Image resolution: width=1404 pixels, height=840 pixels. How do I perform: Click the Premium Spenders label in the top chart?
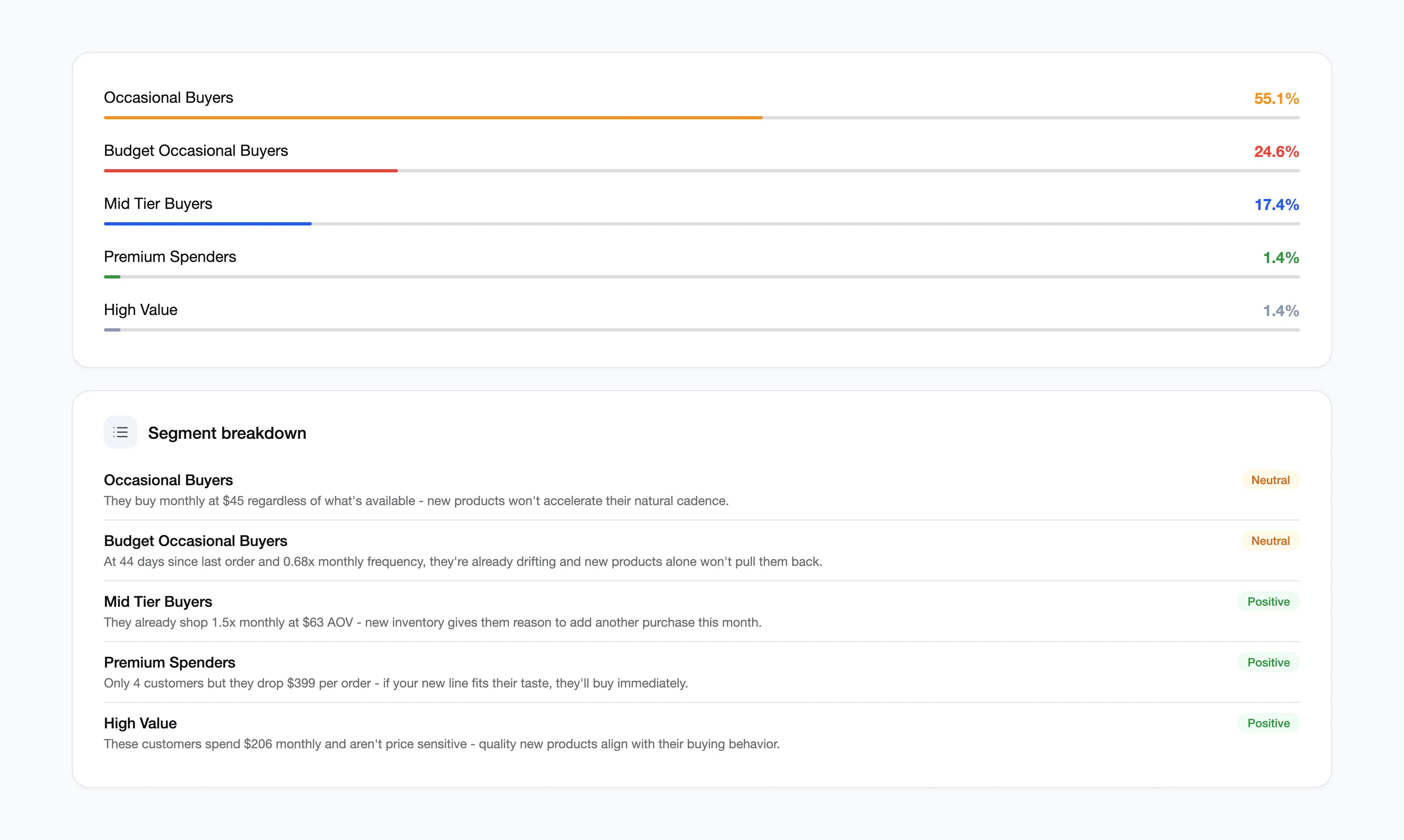tap(170, 257)
